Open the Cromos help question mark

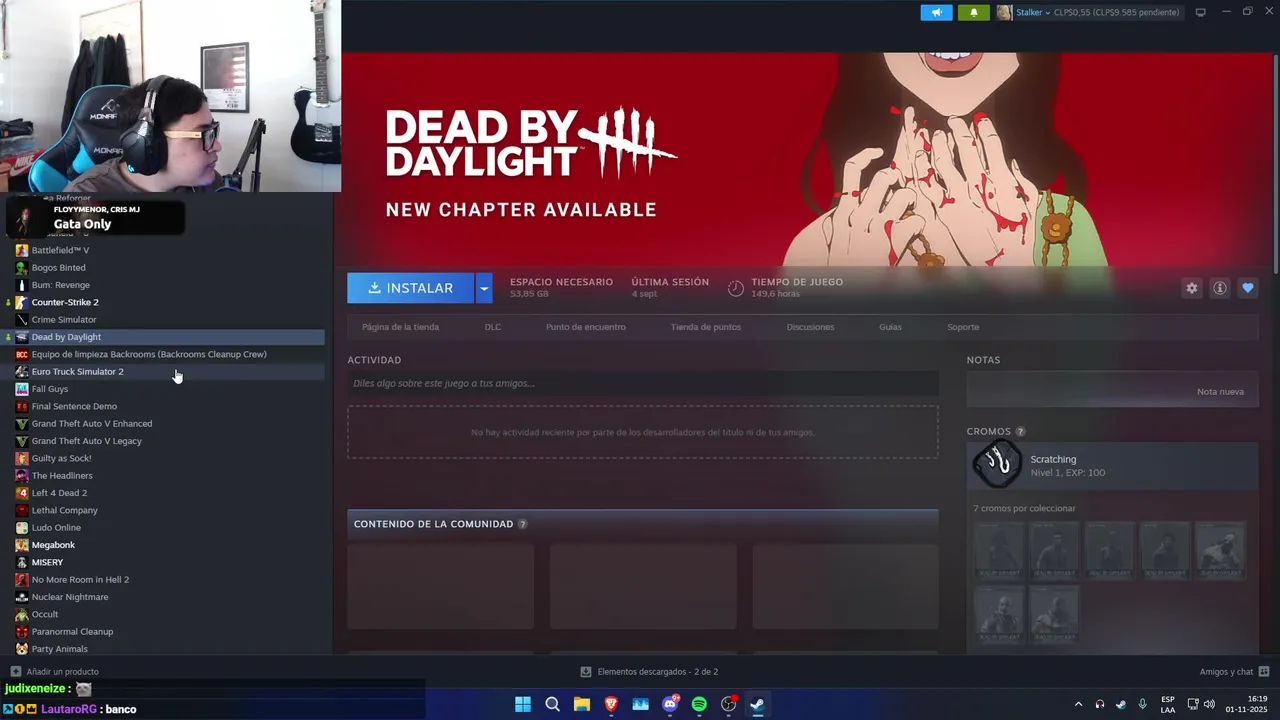click(1020, 432)
